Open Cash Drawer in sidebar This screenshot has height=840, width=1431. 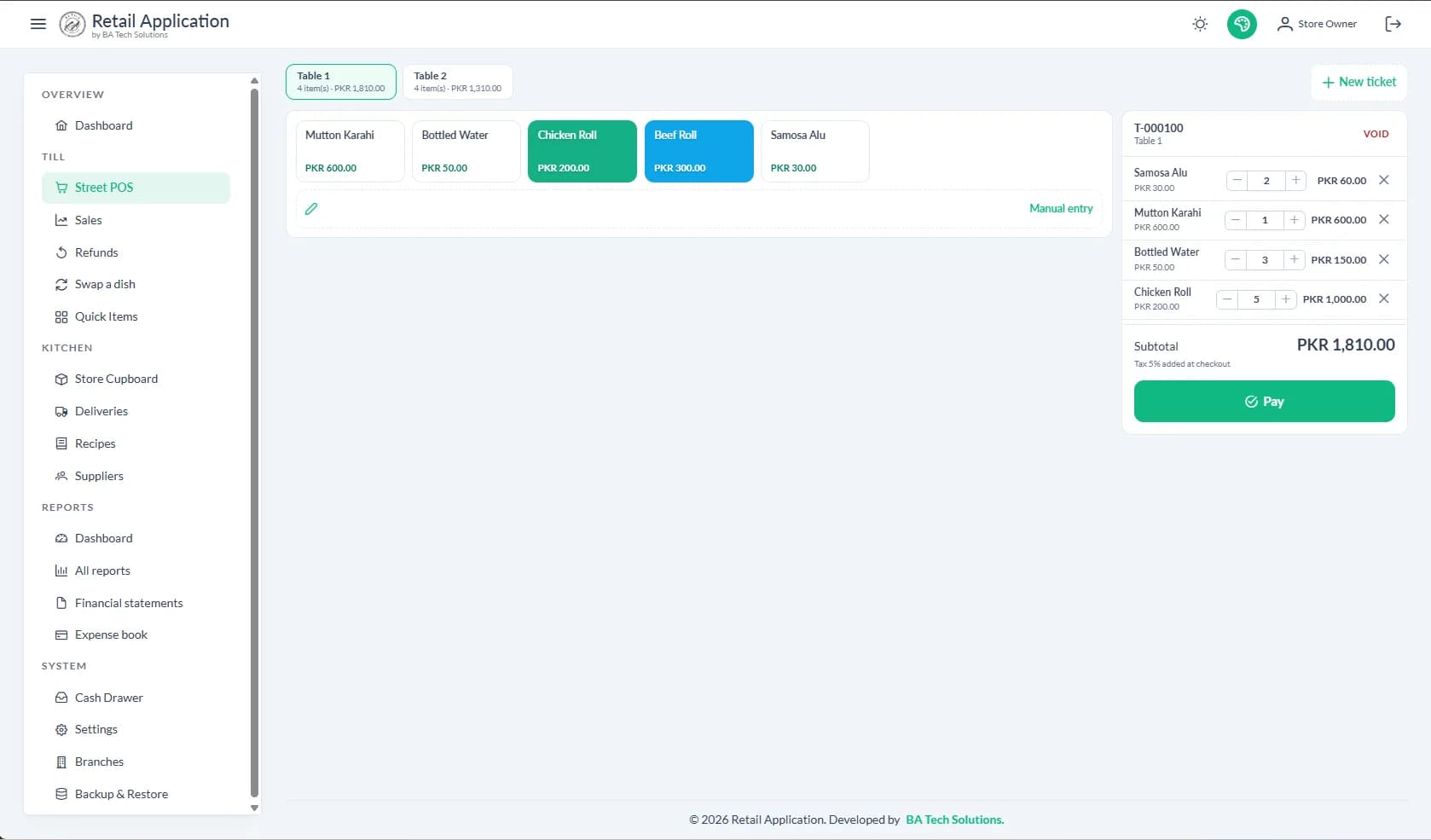click(136, 698)
